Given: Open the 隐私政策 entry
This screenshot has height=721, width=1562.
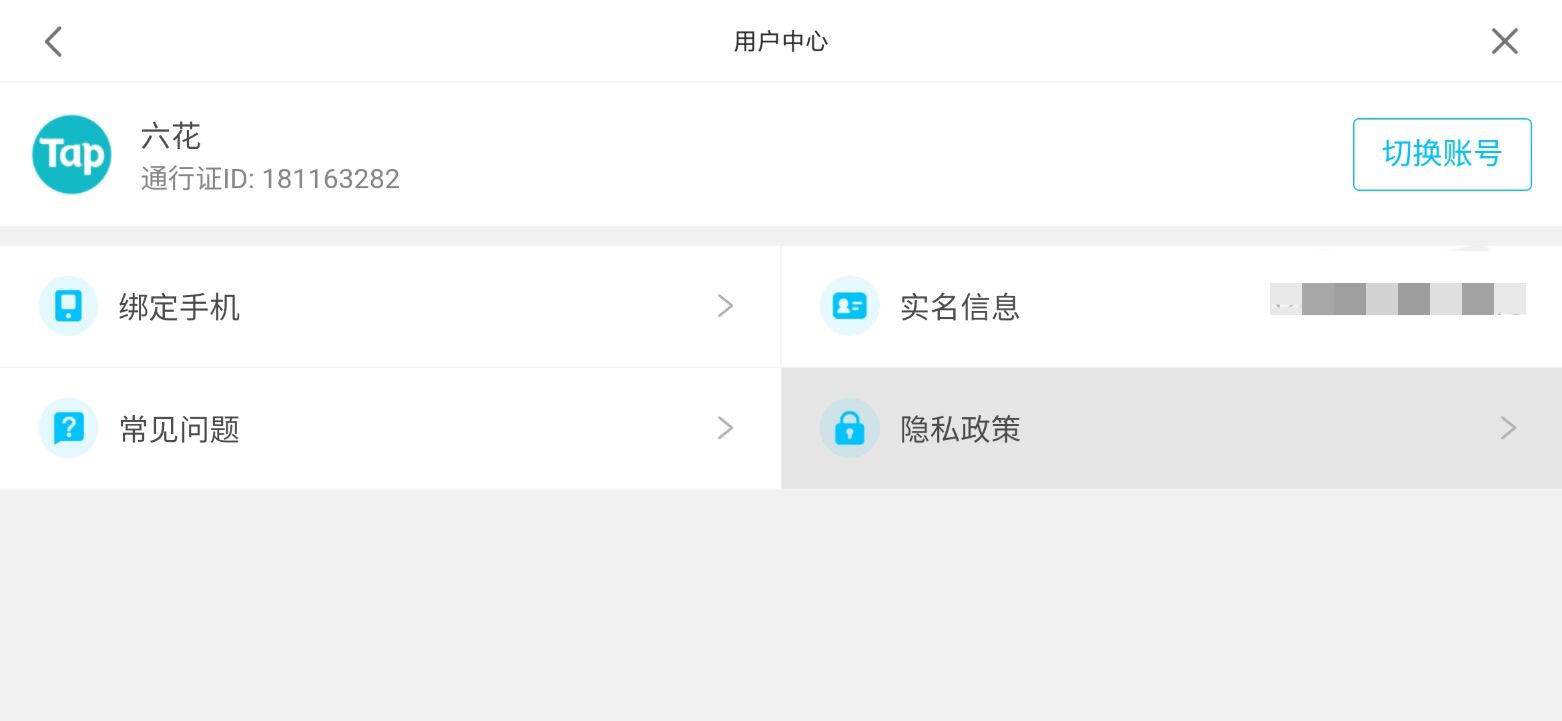Looking at the screenshot, I should (1171, 428).
